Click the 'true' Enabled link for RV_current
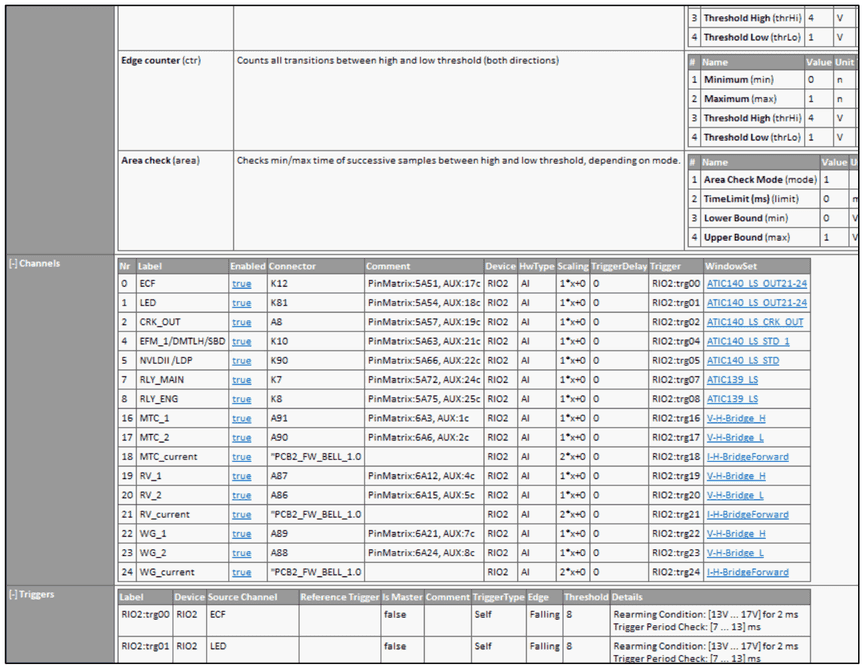 (x=241, y=515)
